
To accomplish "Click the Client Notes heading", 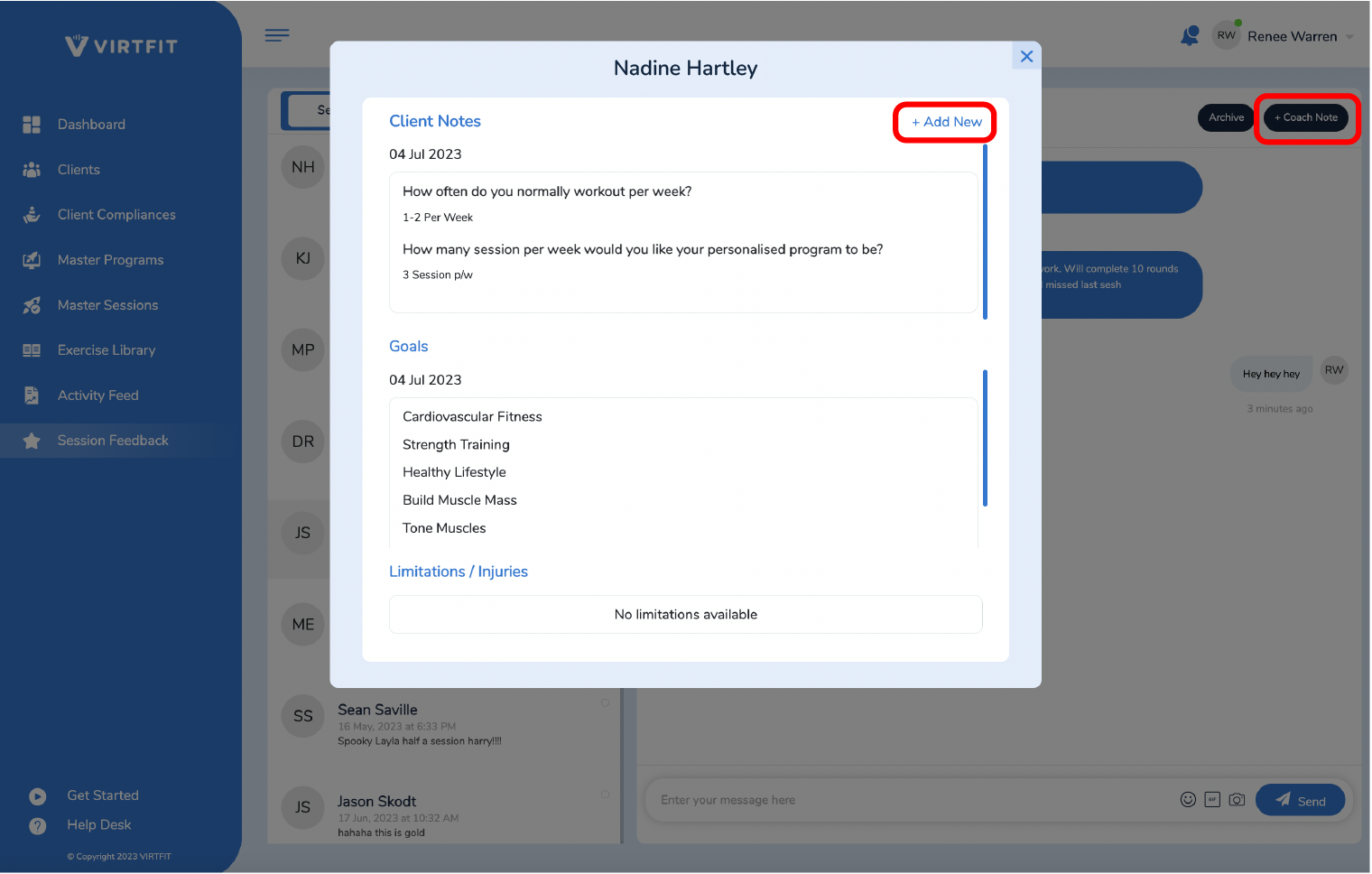I will point(435,121).
